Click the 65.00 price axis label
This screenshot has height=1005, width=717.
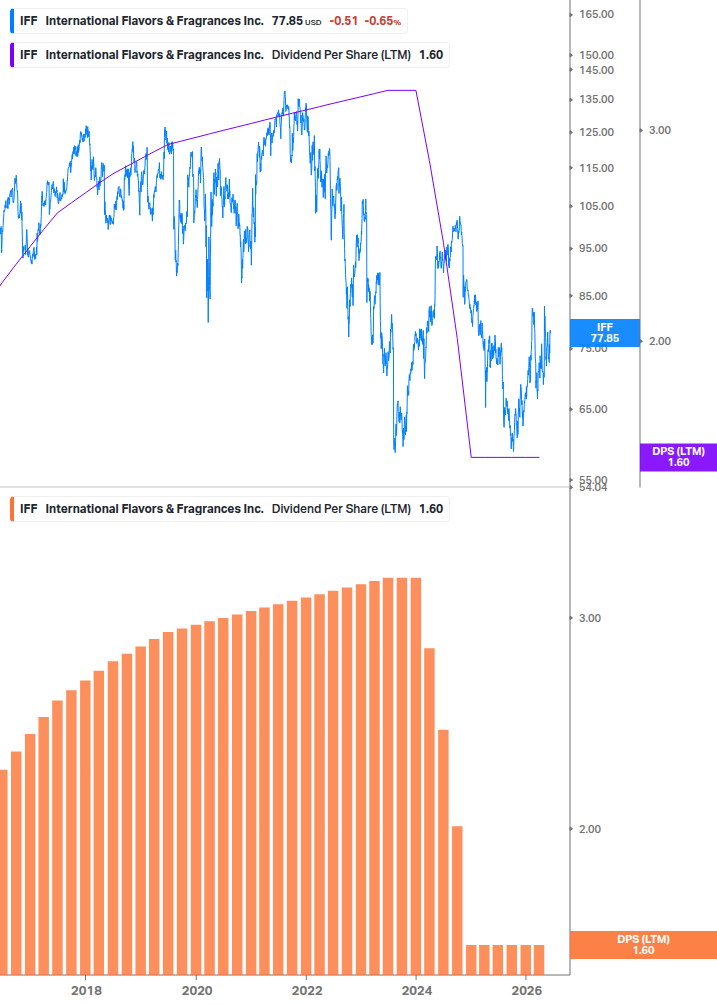(593, 409)
